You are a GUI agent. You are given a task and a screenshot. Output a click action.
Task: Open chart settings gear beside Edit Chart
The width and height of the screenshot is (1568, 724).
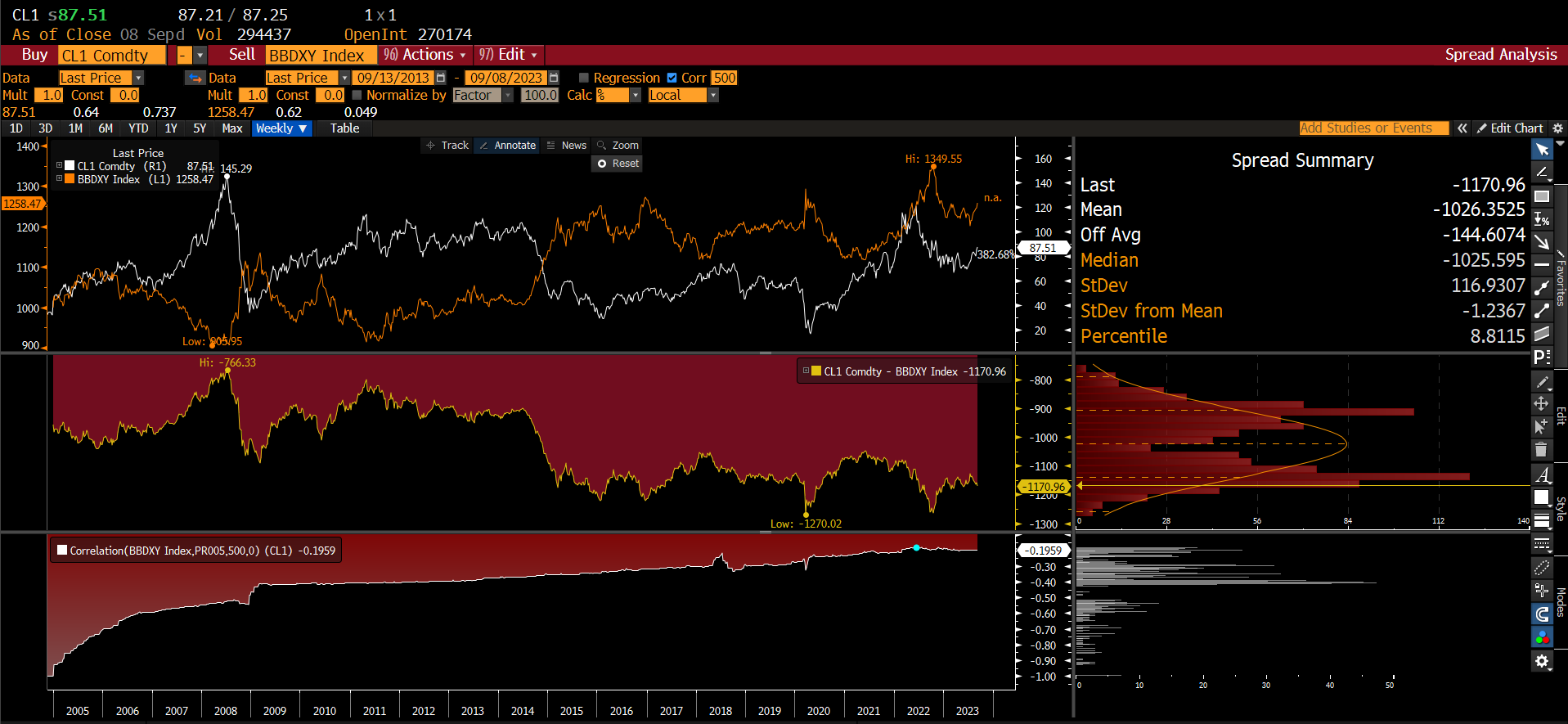click(1557, 128)
